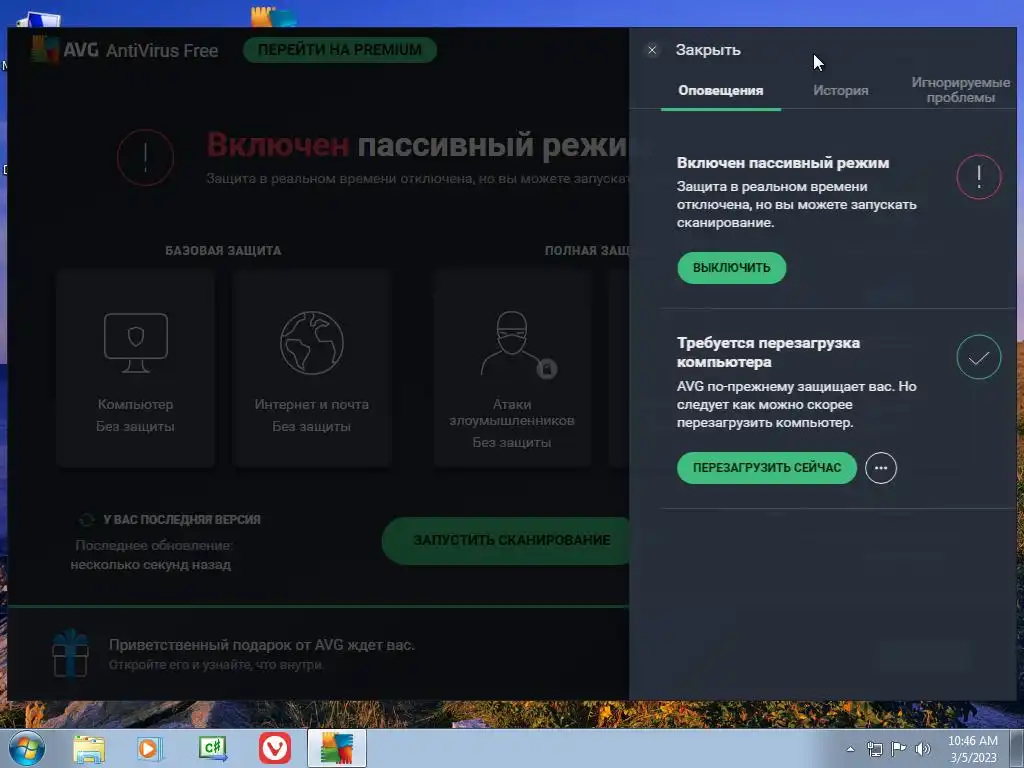Click the large exclamation status icon in main window
The height and width of the screenshot is (768, 1024).
[x=145, y=157]
